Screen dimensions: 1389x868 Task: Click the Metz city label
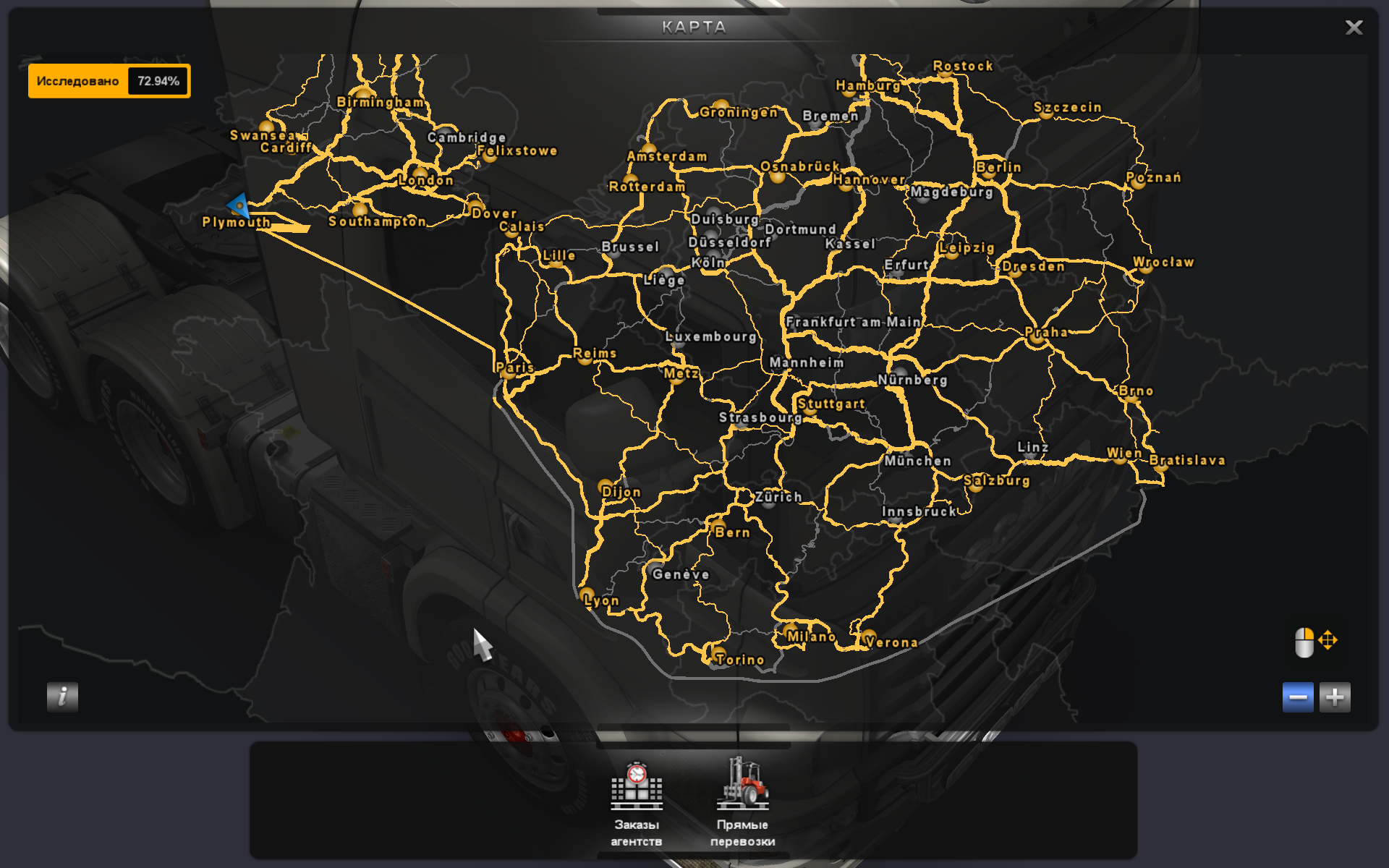pyautogui.click(x=681, y=373)
